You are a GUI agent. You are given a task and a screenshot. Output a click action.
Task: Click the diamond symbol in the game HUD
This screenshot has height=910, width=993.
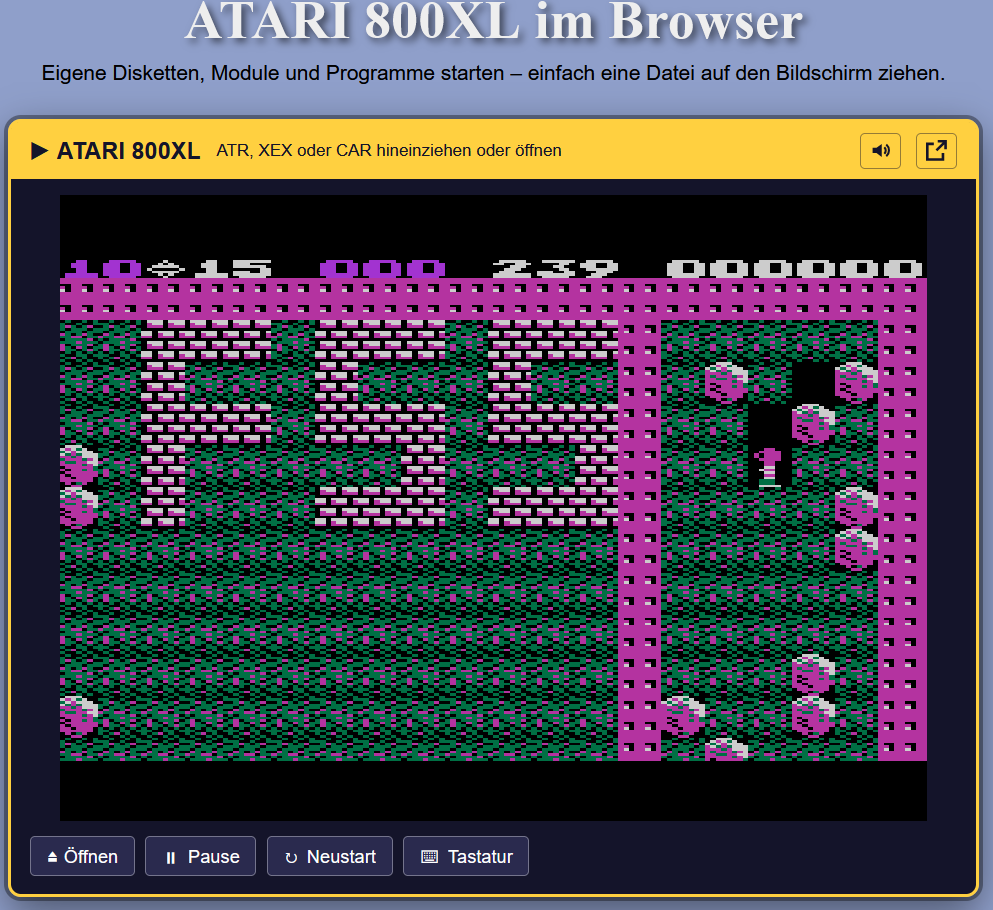coord(167,269)
